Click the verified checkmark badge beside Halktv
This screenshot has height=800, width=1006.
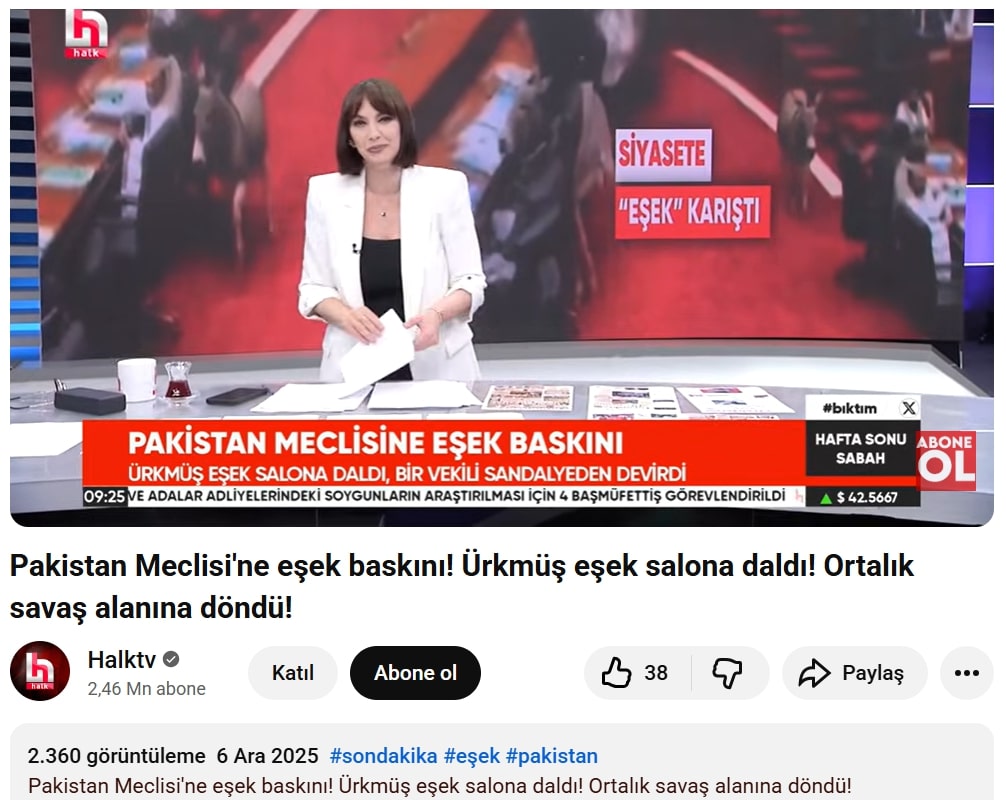click(x=171, y=659)
